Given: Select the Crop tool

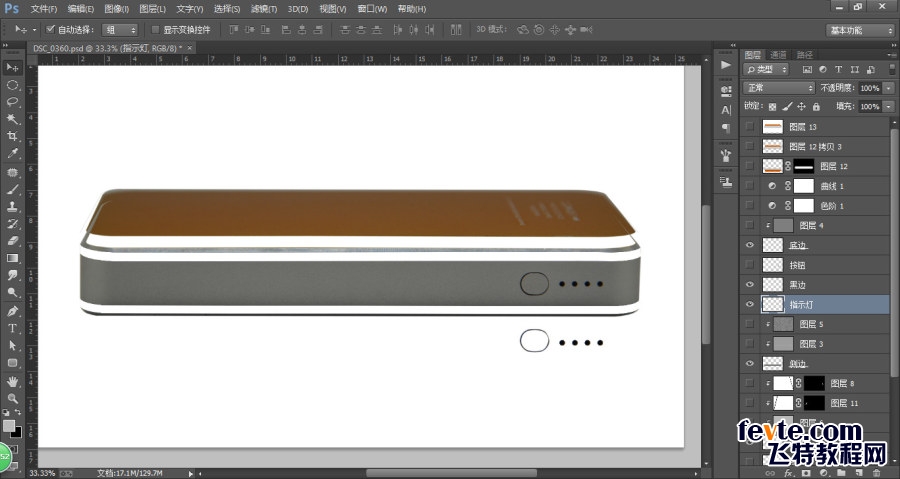Looking at the screenshot, I should pyautogui.click(x=12, y=136).
